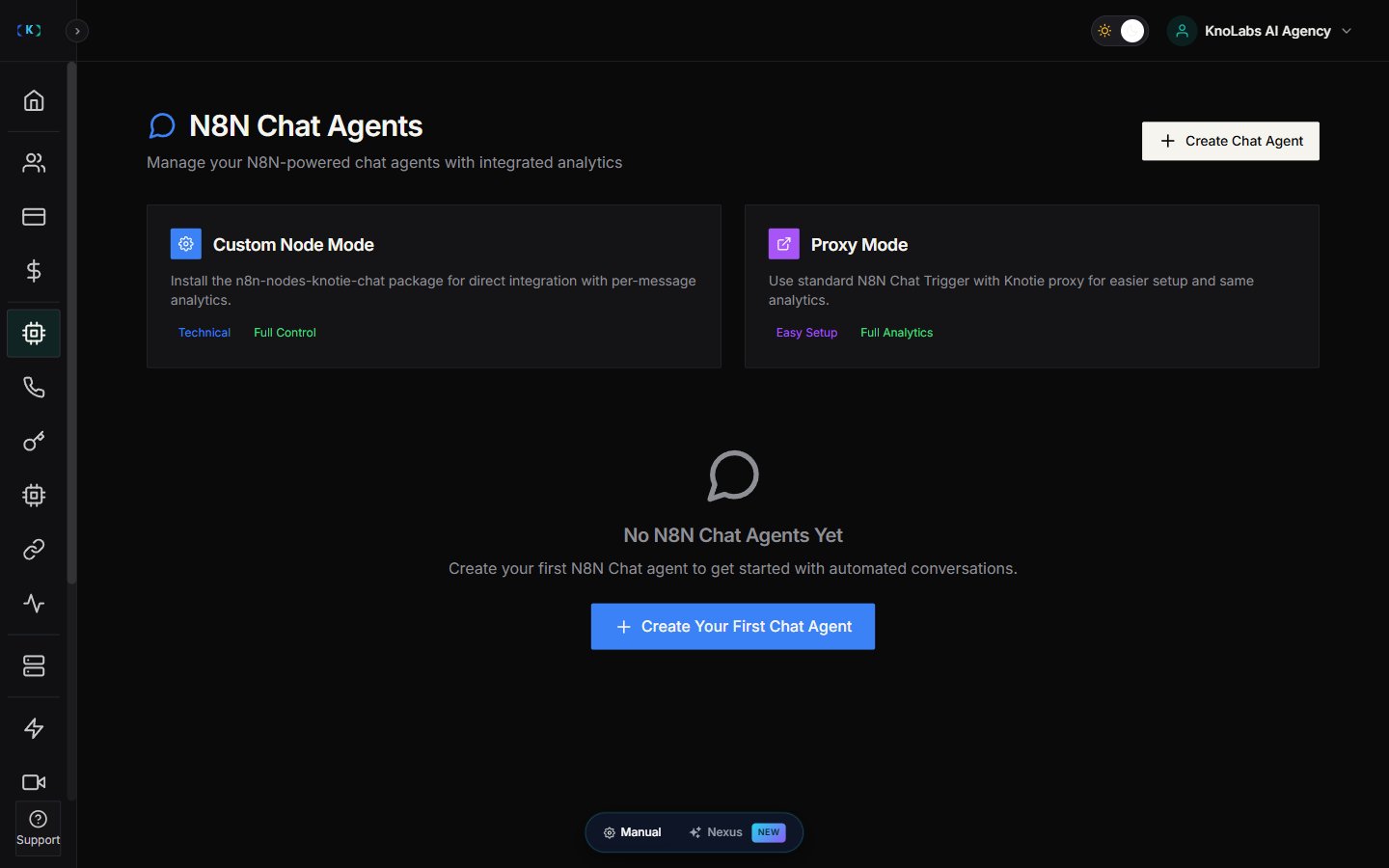
Task: Open the second chip icon below key
Action: pos(34,496)
